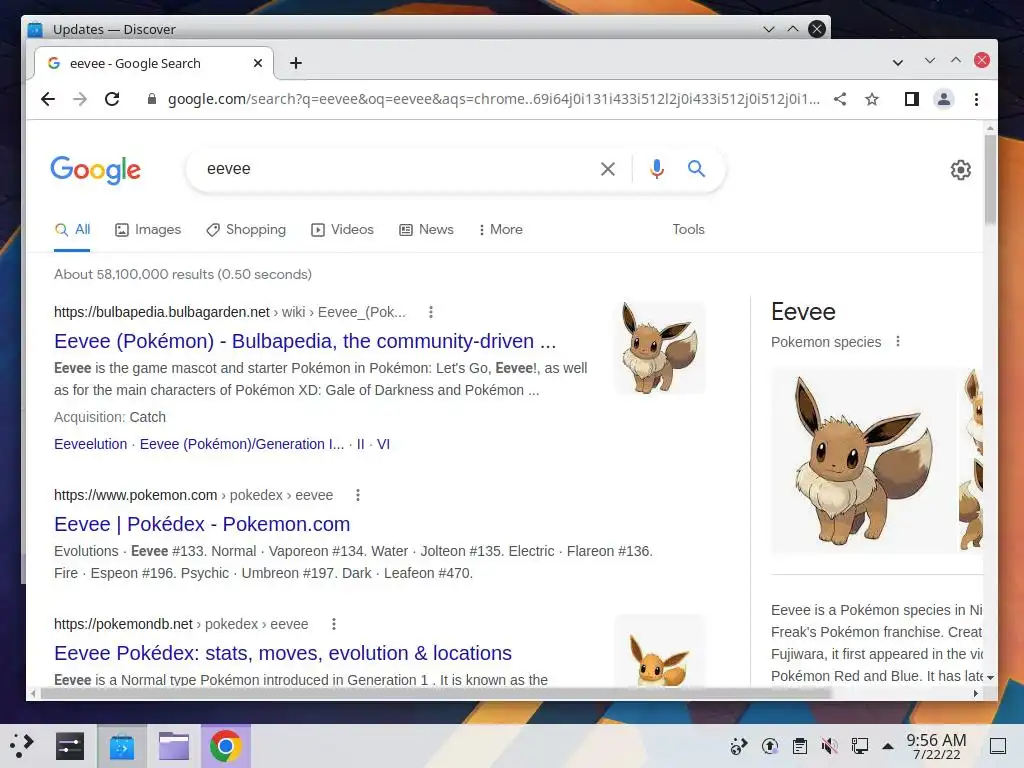Expand the More search categories menu
The width and height of the screenshot is (1024, 768).
click(500, 230)
